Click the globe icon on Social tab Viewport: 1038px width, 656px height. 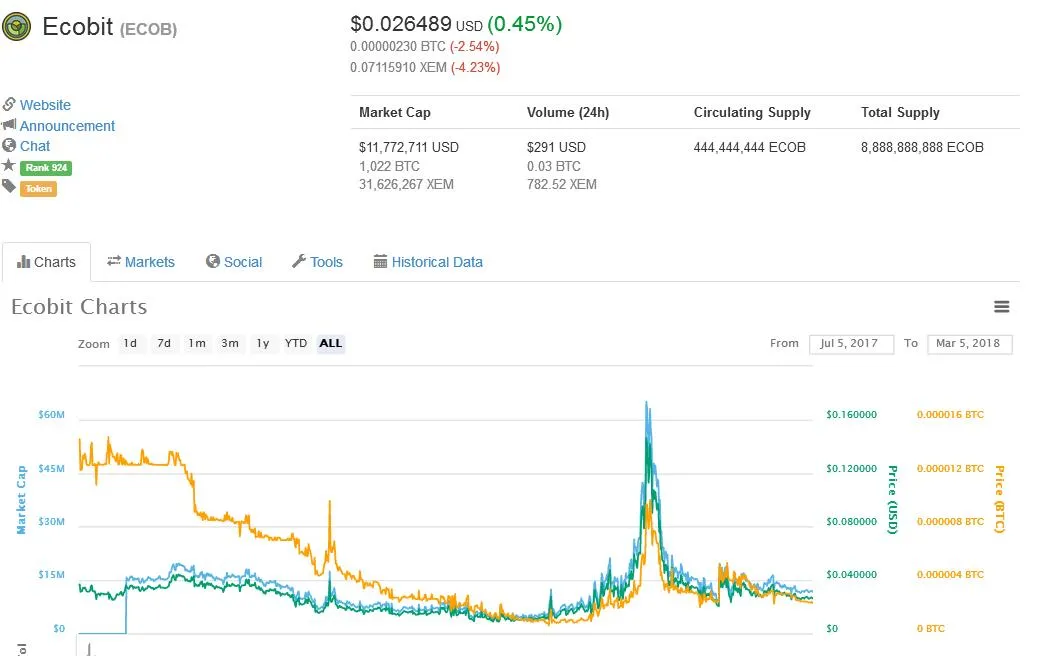coord(212,261)
